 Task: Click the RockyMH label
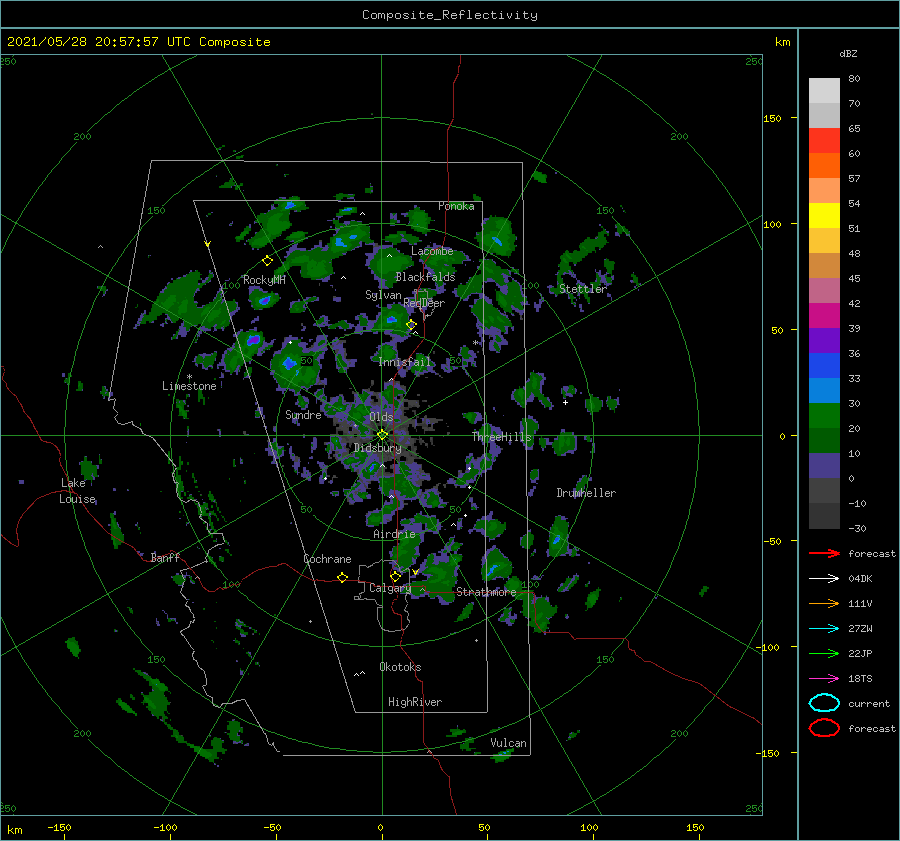[x=264, y=280]
